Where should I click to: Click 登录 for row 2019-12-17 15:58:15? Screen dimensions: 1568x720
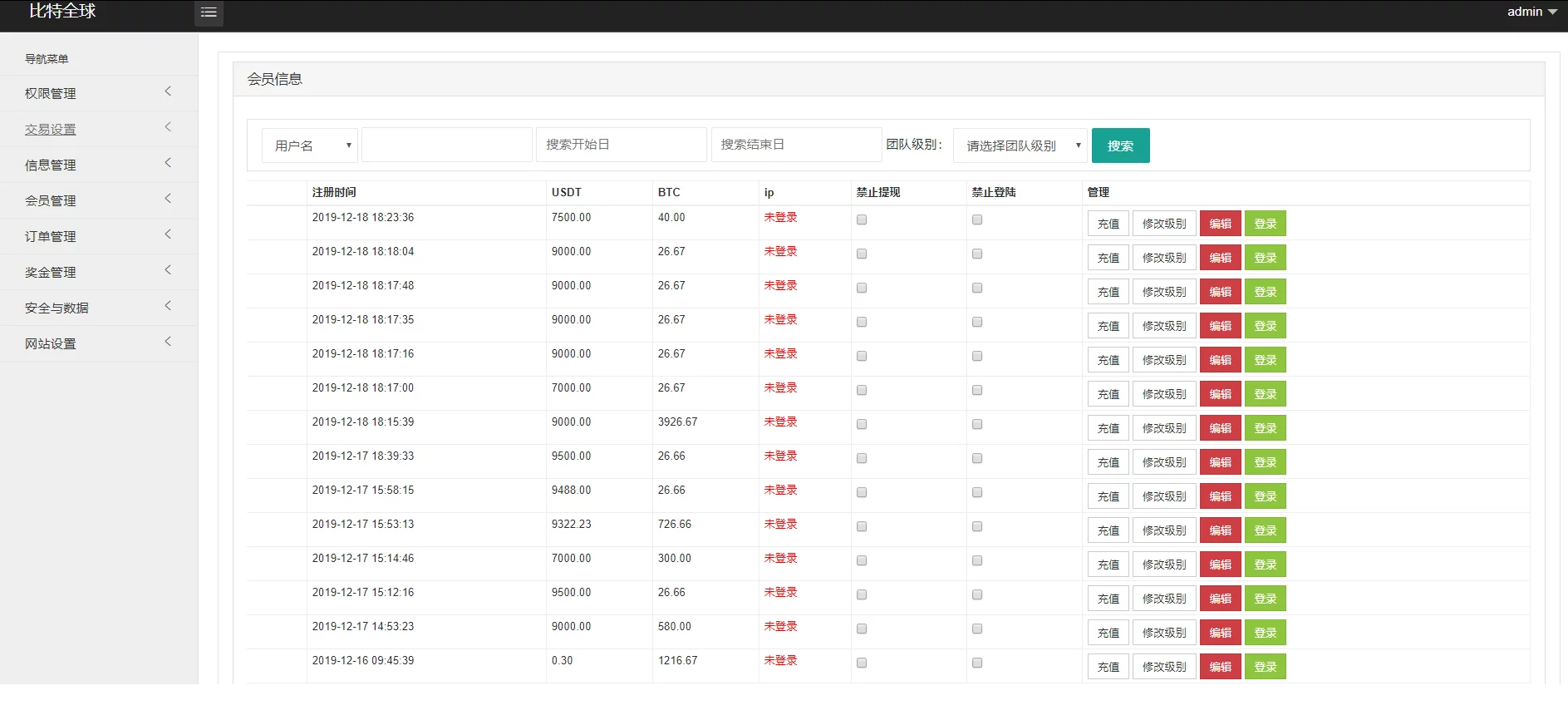click(1266, 496)
